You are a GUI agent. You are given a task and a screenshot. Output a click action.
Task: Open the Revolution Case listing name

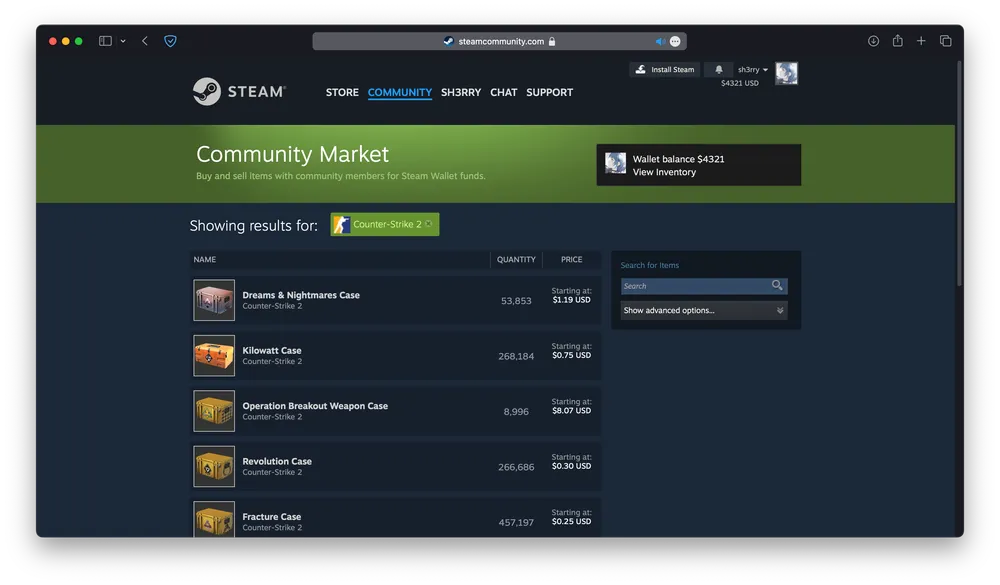[277, 461]
